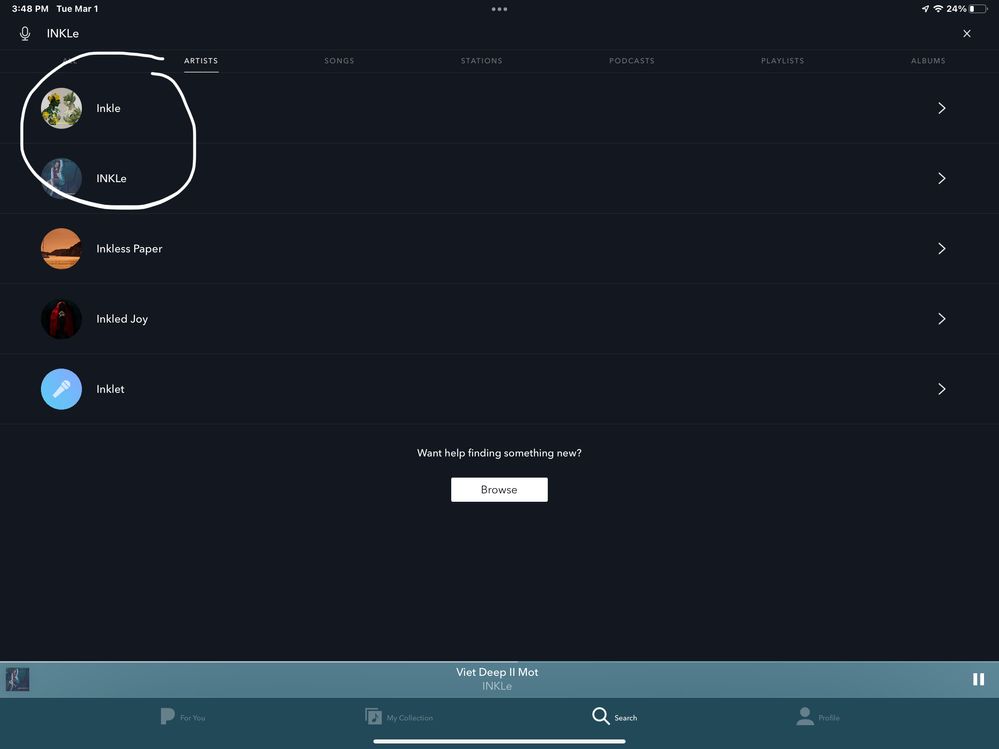999x749 pixels.
Task: Tap the Inklet microphone avatar
Action: click(x=61, y=389)
